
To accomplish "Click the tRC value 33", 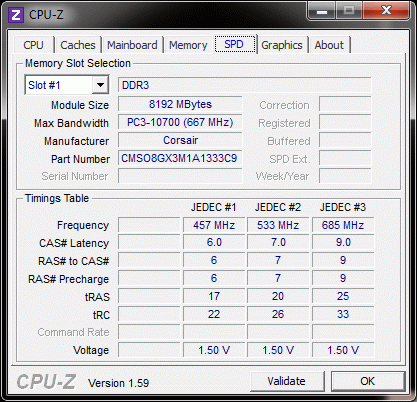I will click(x=343, y=314).
